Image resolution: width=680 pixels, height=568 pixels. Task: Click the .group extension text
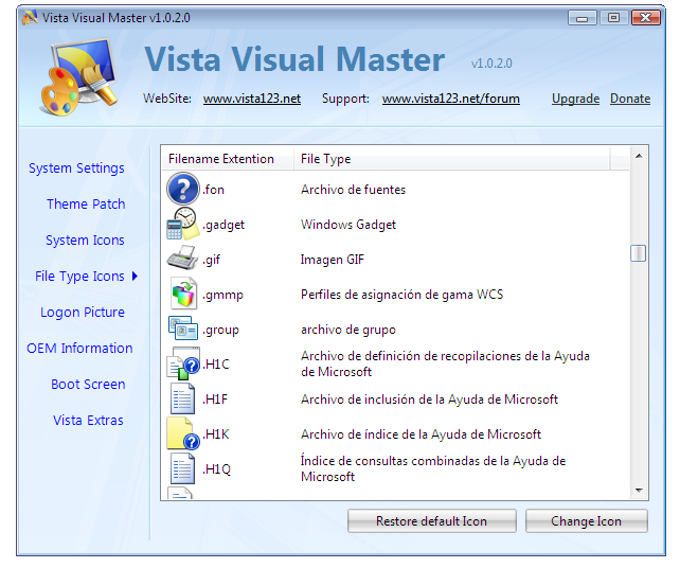click(221, 330)
